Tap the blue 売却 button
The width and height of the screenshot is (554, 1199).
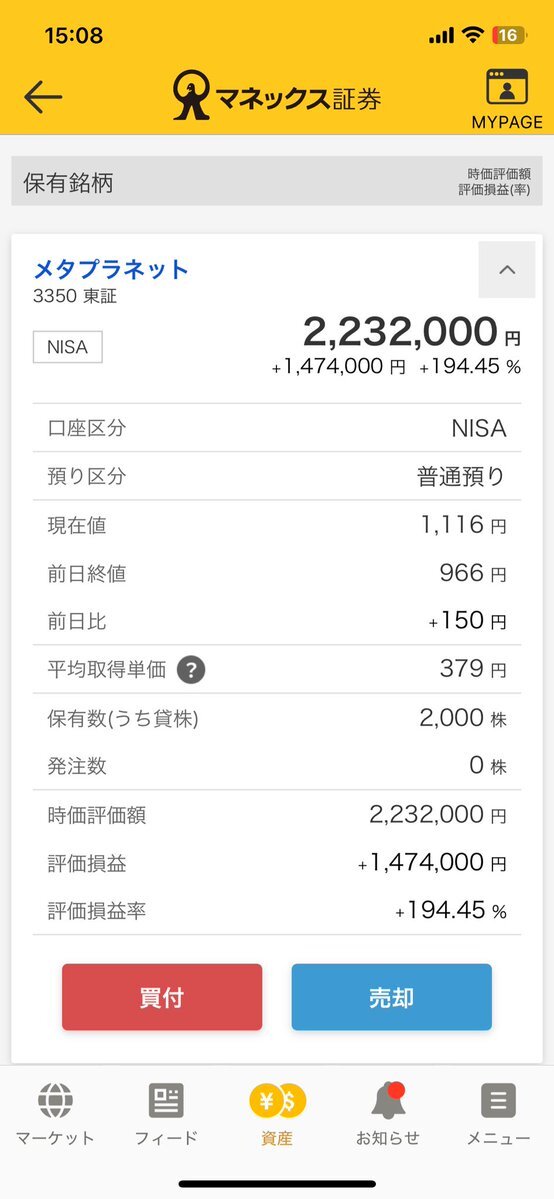[392, 997]
